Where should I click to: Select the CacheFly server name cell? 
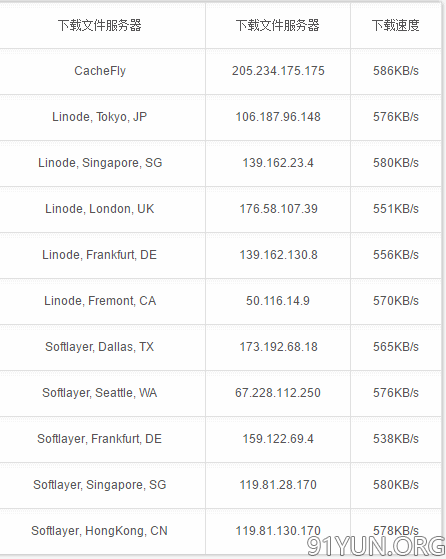pyautogui.click(x=100, y=71)
